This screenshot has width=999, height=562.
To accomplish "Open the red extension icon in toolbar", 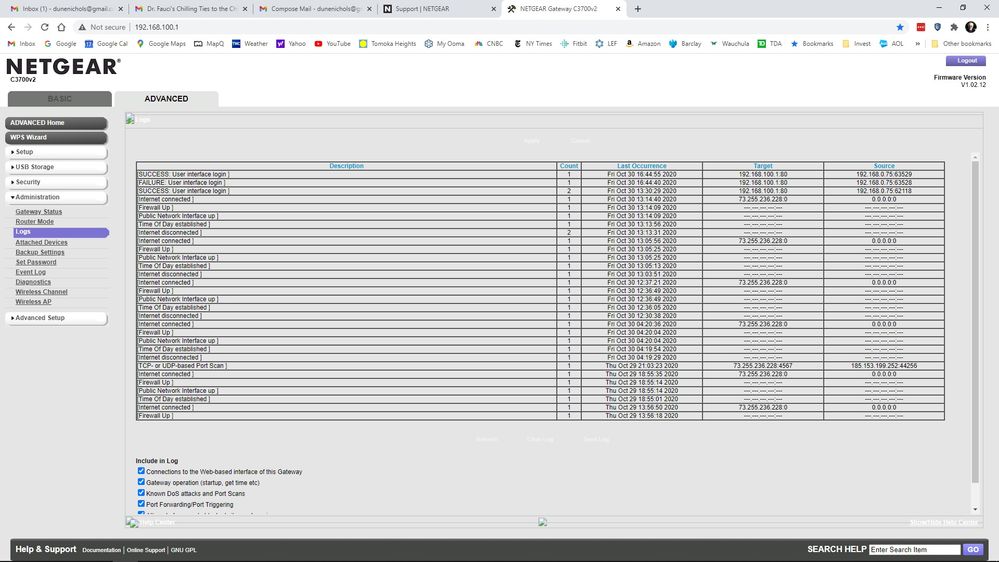I will pos(921,27).
